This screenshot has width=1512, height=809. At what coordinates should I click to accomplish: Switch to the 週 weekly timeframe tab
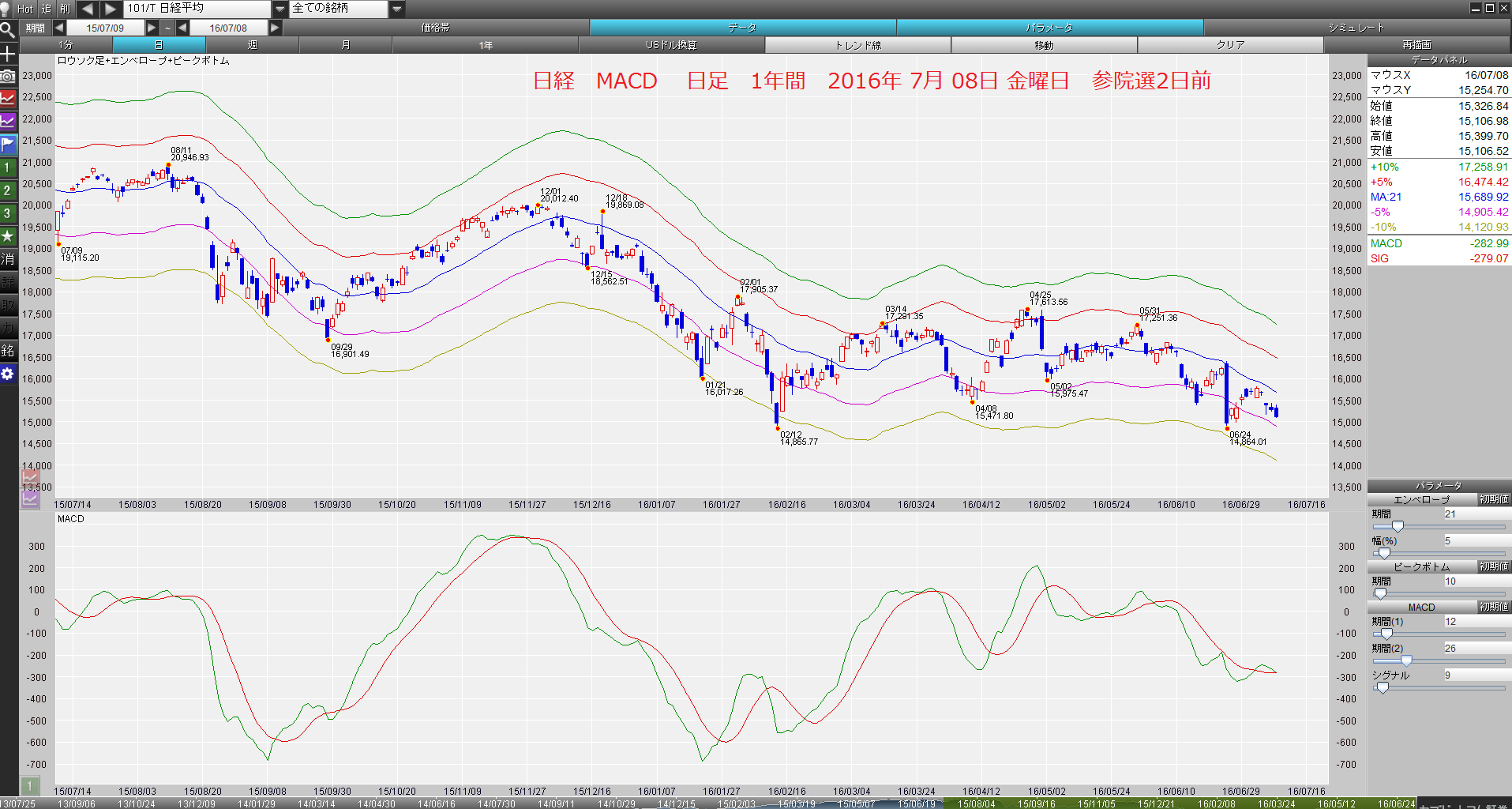click(253, 45)
